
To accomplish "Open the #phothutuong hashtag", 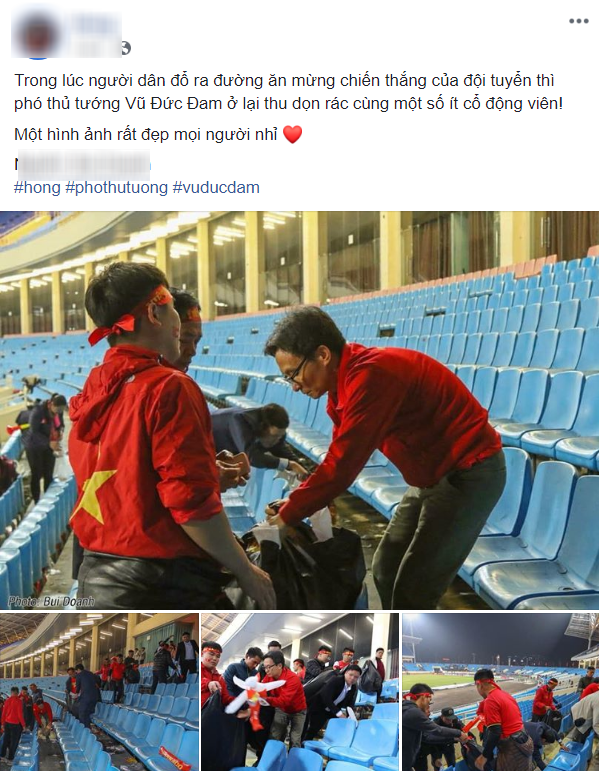I will [x=117, y=187].
